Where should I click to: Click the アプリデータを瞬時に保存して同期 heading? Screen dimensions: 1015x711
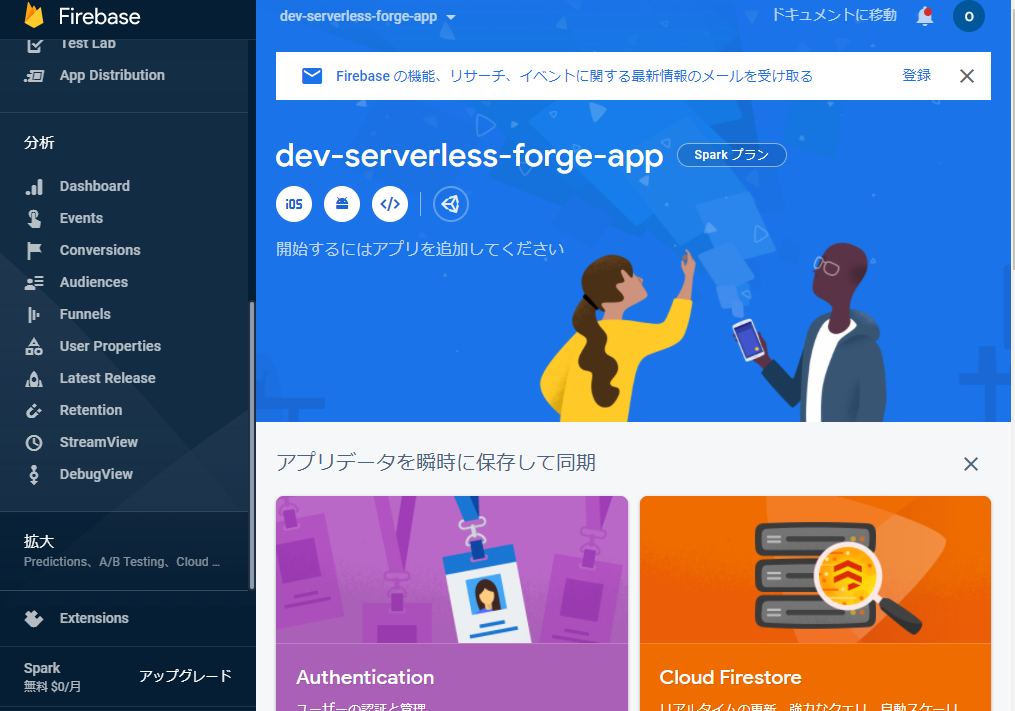coord(436,462)
